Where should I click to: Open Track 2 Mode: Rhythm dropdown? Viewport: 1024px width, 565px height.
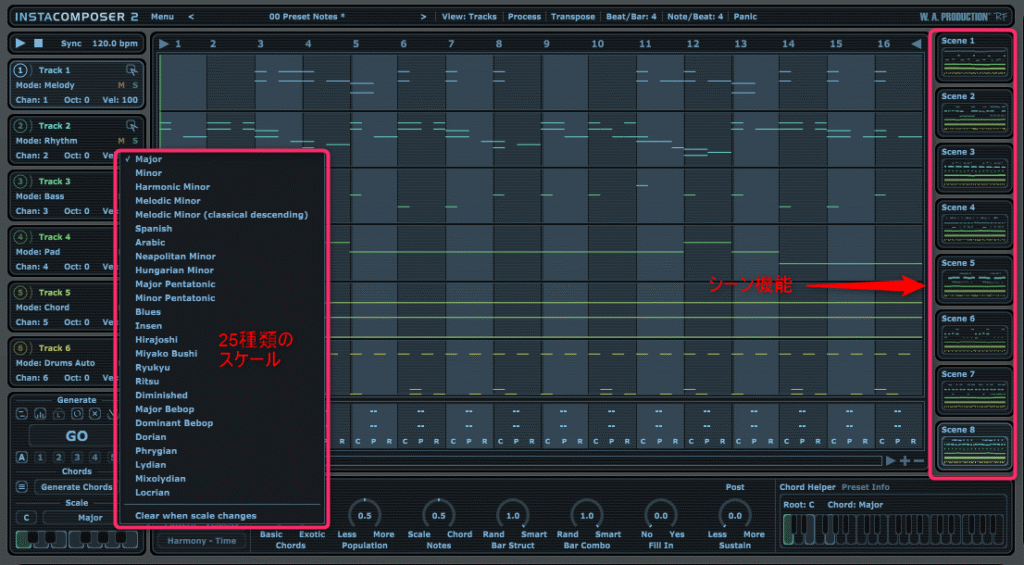(46, 140)
